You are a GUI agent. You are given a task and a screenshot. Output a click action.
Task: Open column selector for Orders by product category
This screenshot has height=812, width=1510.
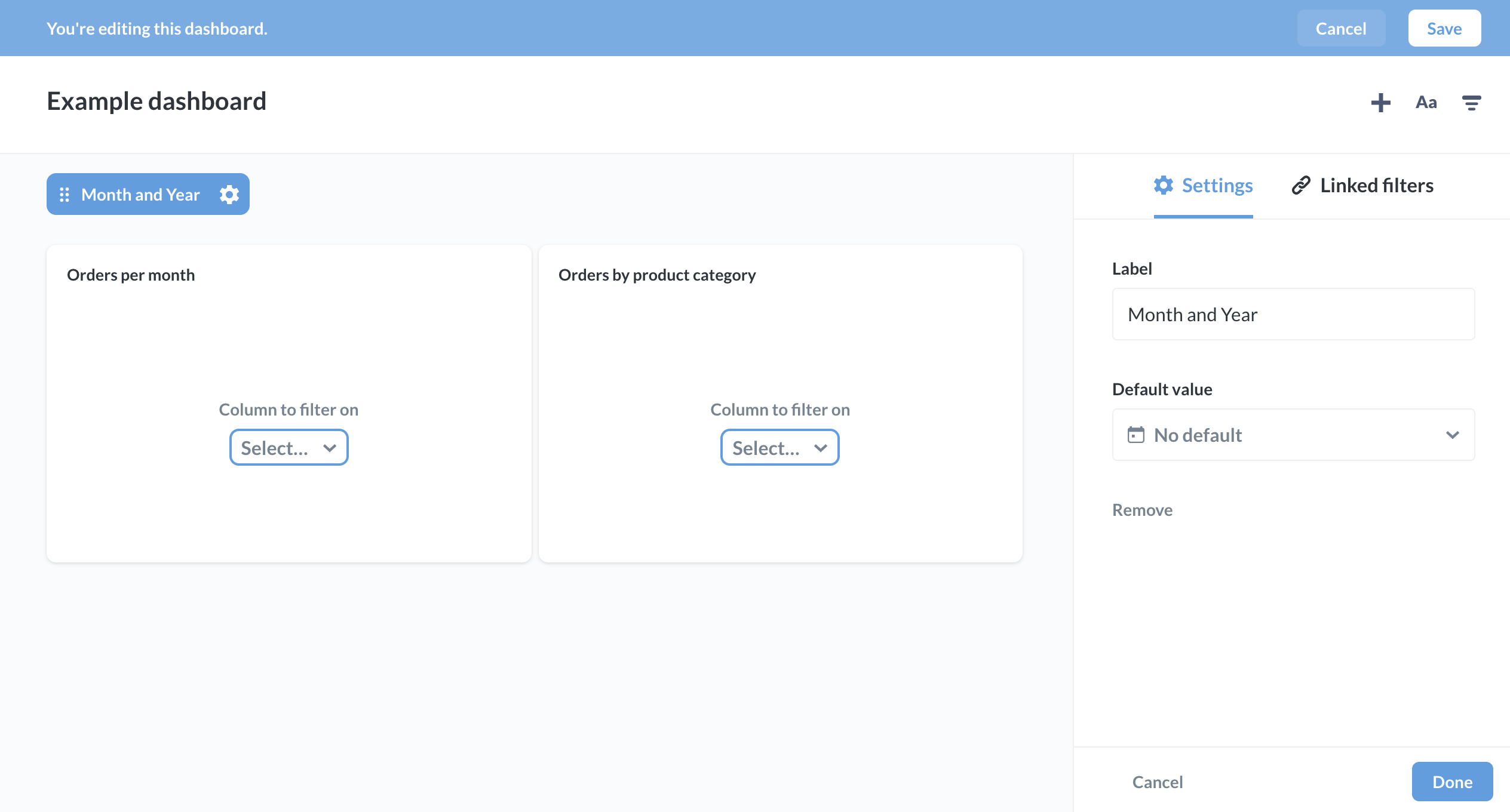(x=779, y=448)
